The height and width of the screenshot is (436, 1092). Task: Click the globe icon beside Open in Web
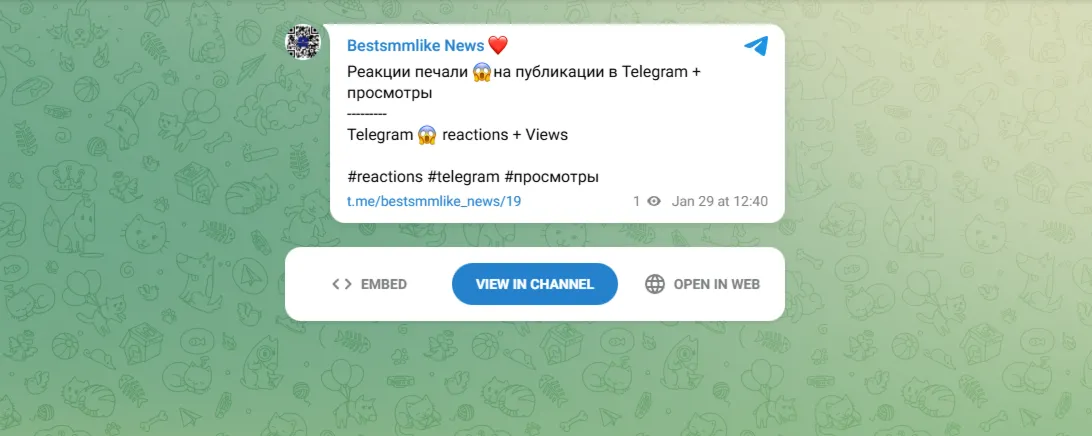[655, 284]
